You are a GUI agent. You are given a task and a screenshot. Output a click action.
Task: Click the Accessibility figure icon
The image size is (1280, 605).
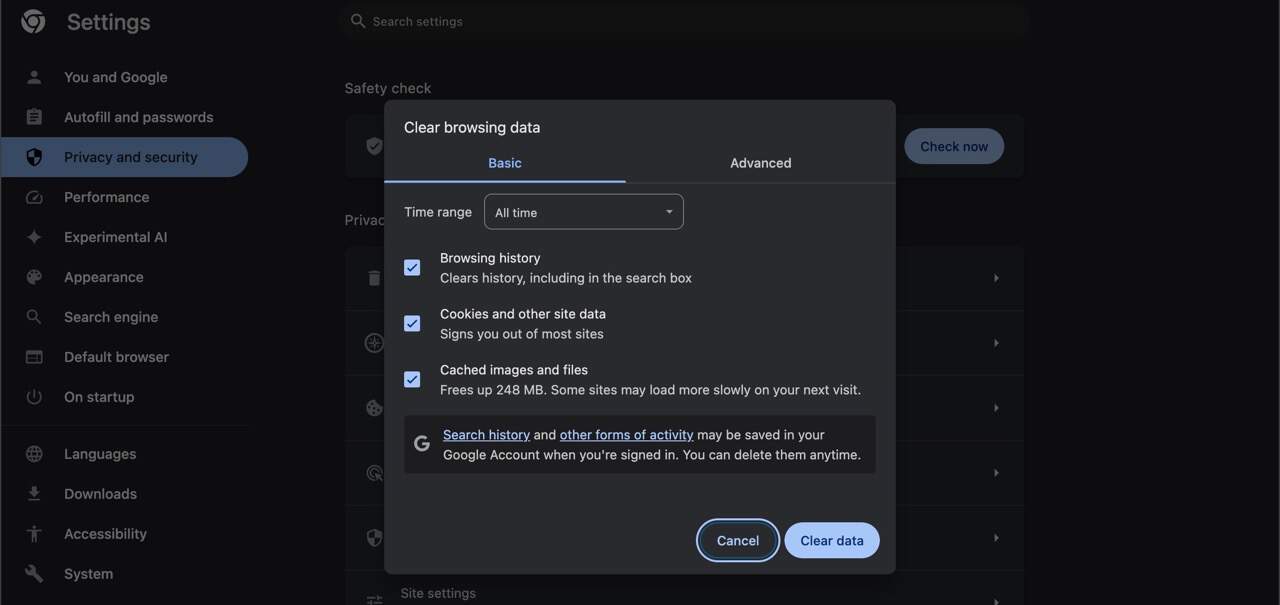tap(34, 534)
